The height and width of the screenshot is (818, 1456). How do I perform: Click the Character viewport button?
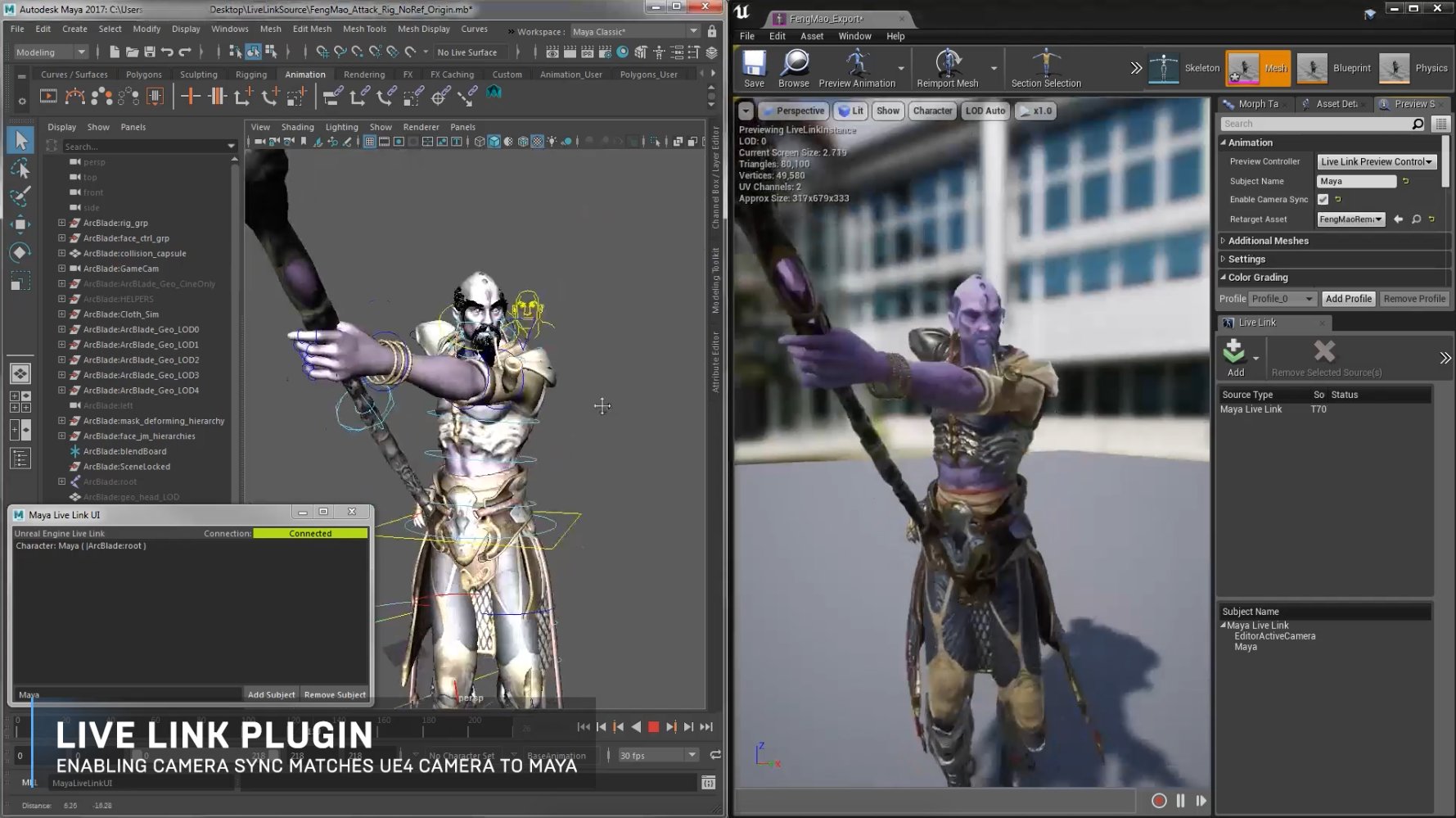[x=932, y=111]
